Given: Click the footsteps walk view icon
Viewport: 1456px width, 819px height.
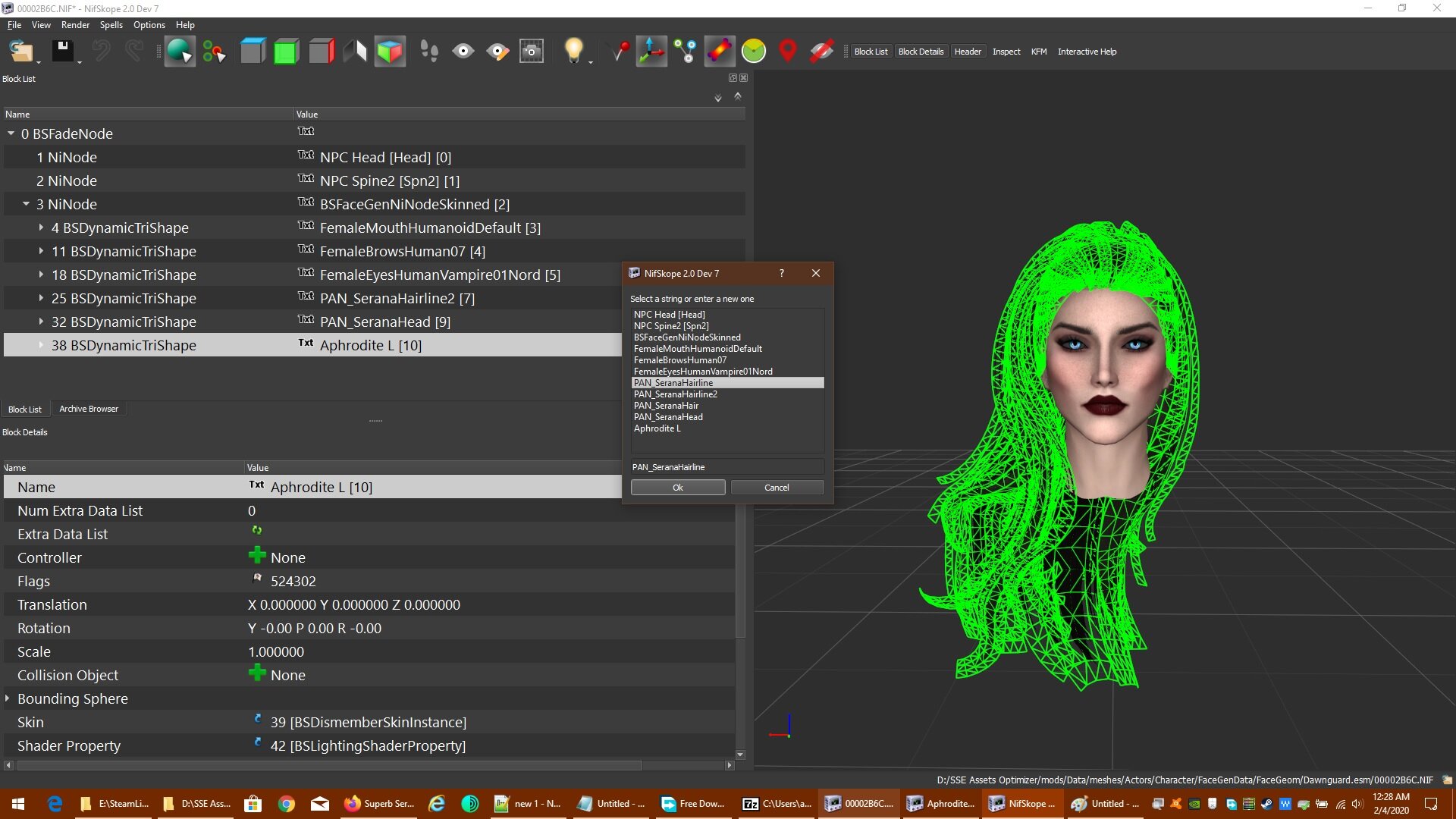Looking at the screenshot, I should (429, 52).
